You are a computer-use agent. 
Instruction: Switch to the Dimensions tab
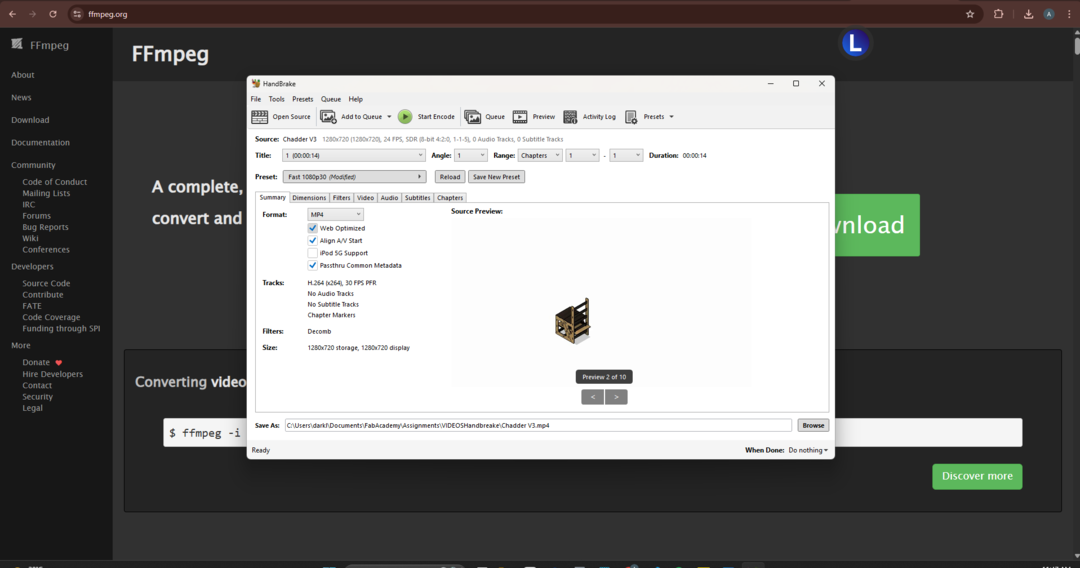tap(309, 198)
